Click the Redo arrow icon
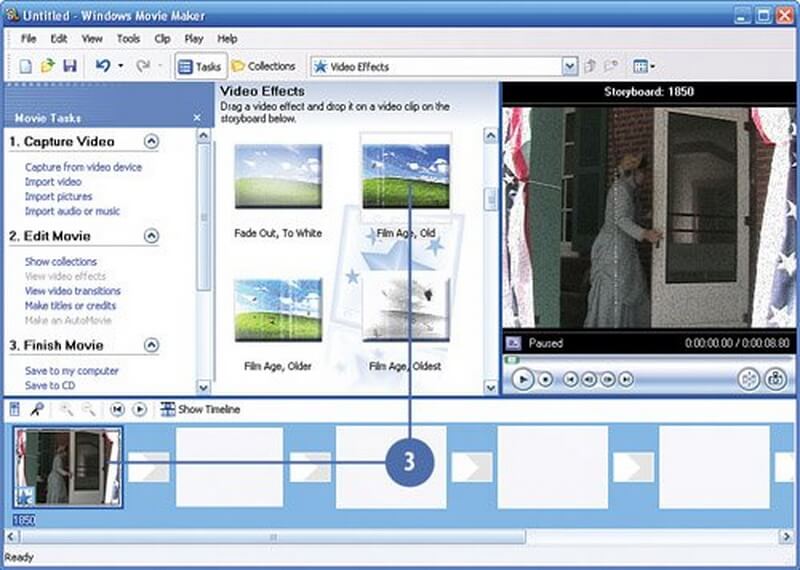The image size is (800, 570). pos(143,65)
